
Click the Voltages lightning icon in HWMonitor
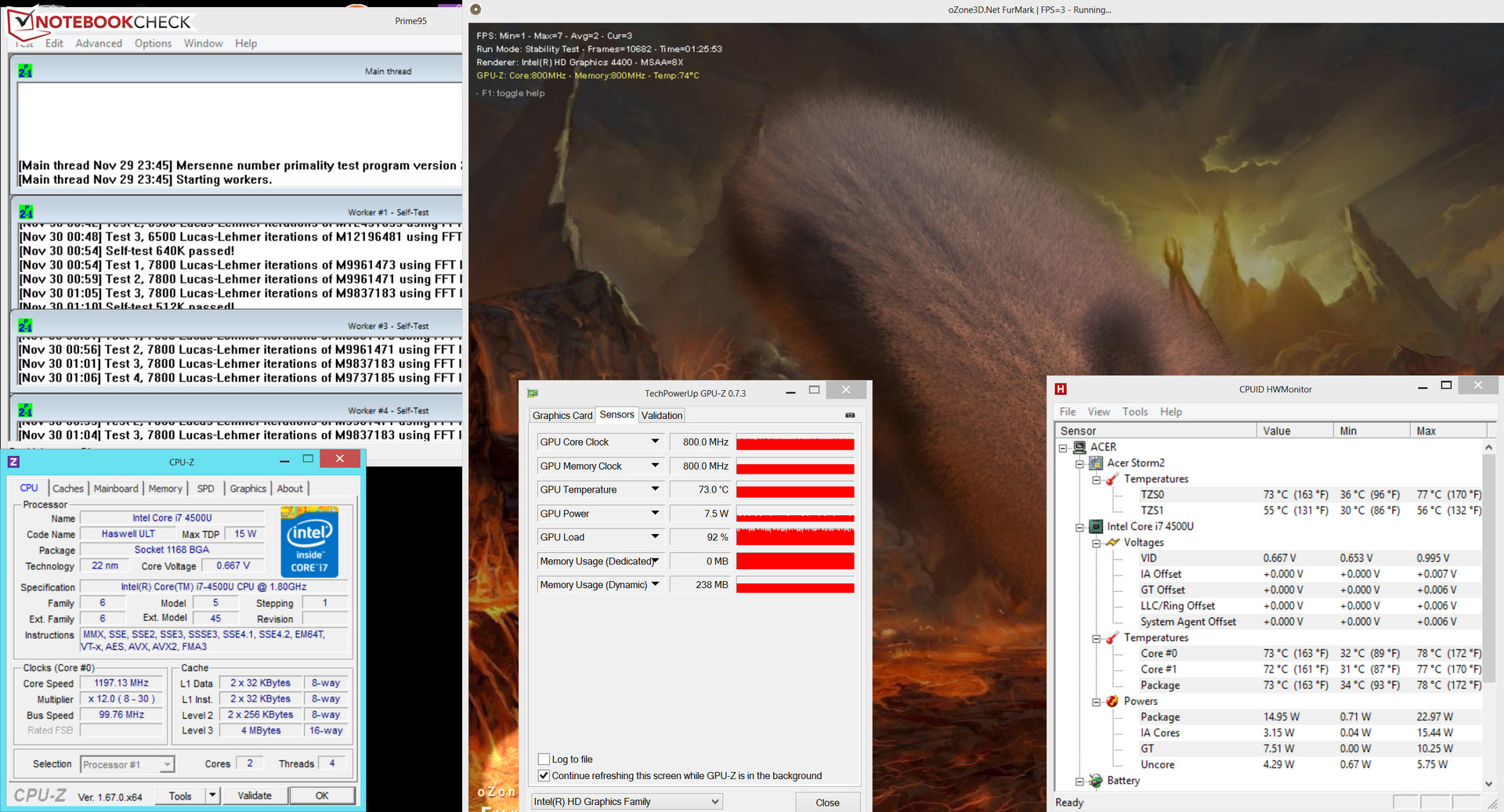coord(1112,543)
